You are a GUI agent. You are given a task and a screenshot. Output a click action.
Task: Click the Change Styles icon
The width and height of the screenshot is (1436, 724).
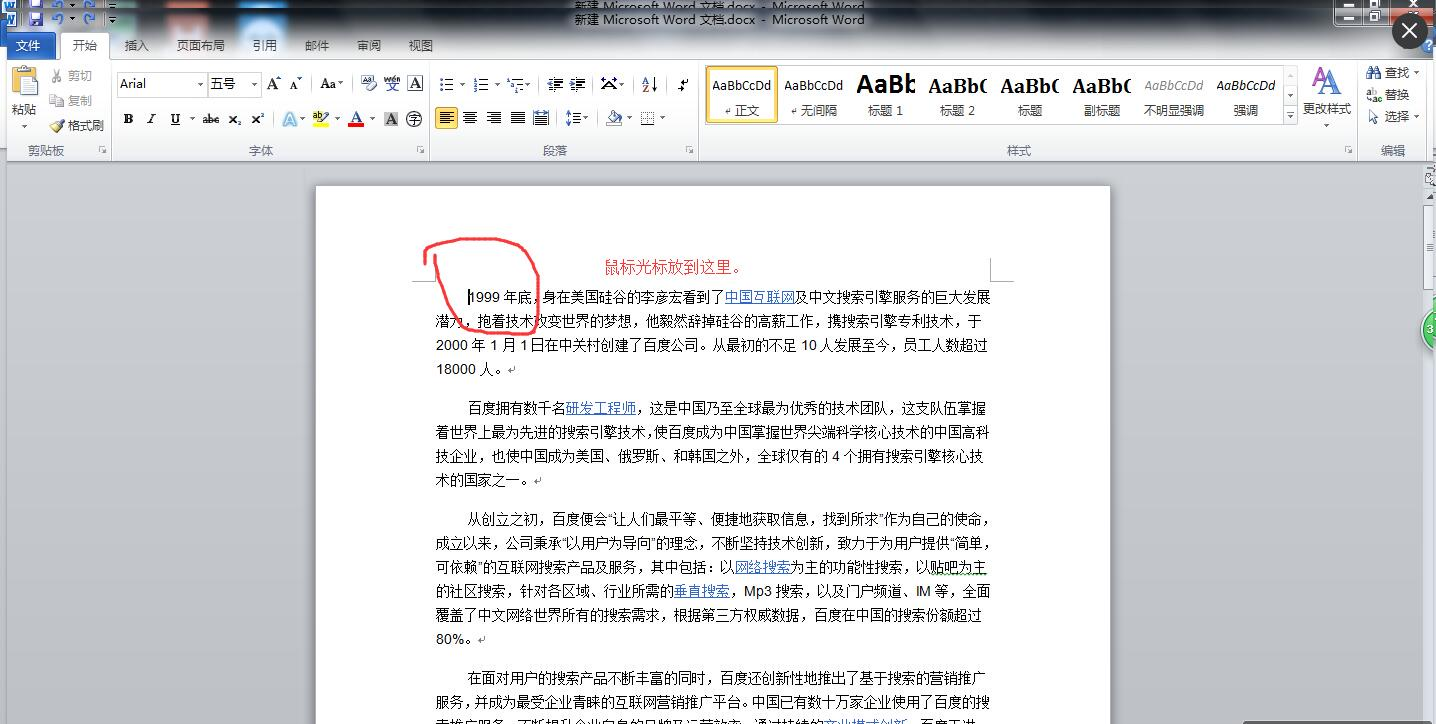[1326, 81]
